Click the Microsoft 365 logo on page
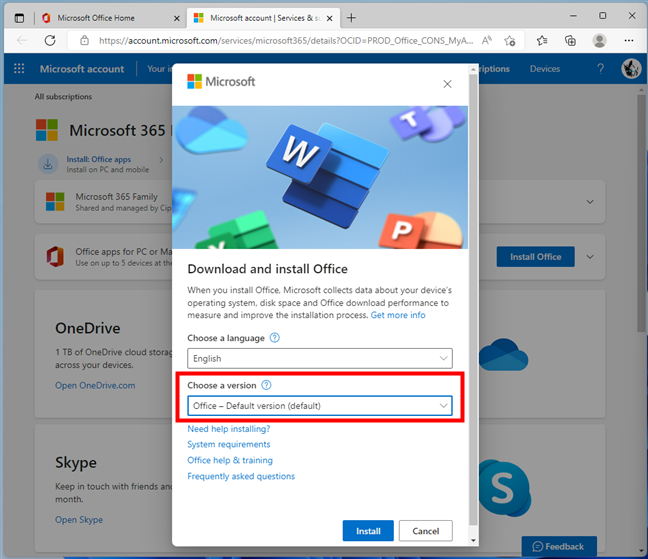The width and height of the screenshot is (648, 559). click(x=47, y=130)
